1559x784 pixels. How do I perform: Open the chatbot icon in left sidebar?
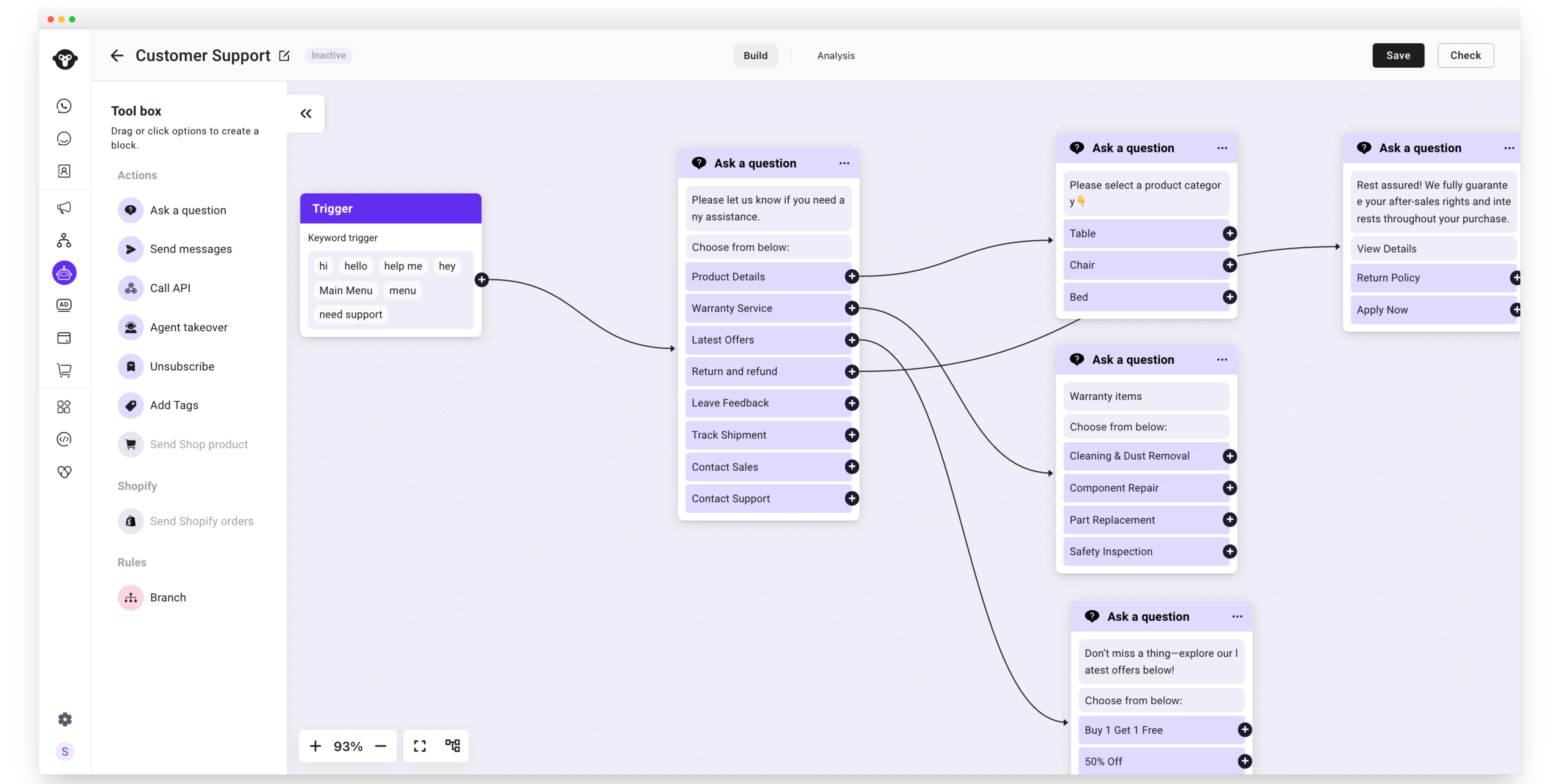coord(64,273)
